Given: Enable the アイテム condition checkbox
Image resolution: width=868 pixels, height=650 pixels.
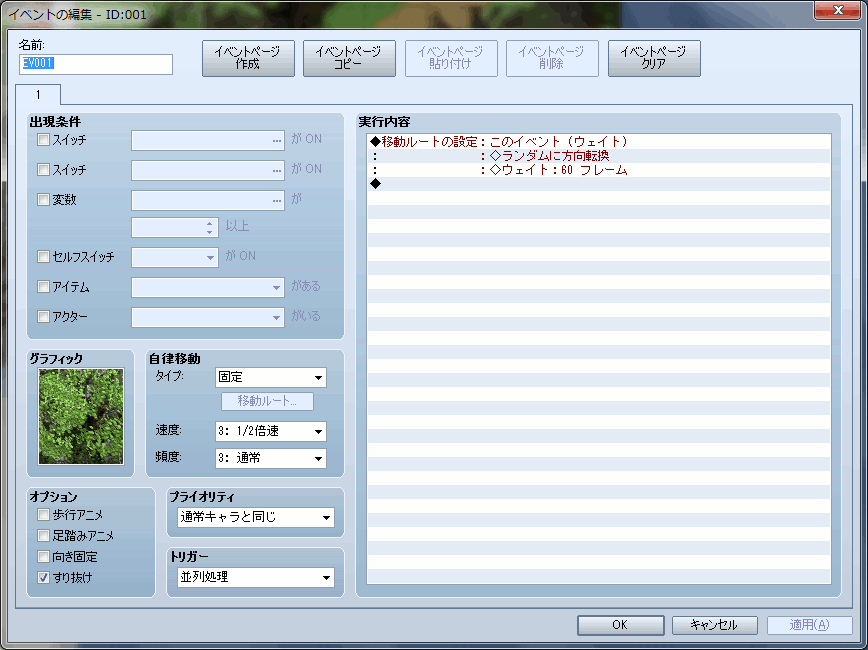Looking at the screenshot, I should [43, 287].
